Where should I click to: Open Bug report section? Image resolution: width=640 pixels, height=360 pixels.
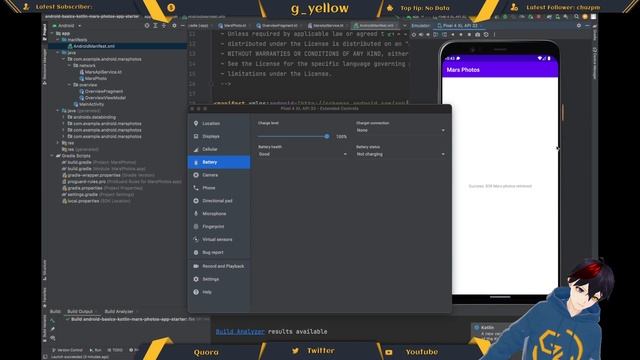point(219,253)
